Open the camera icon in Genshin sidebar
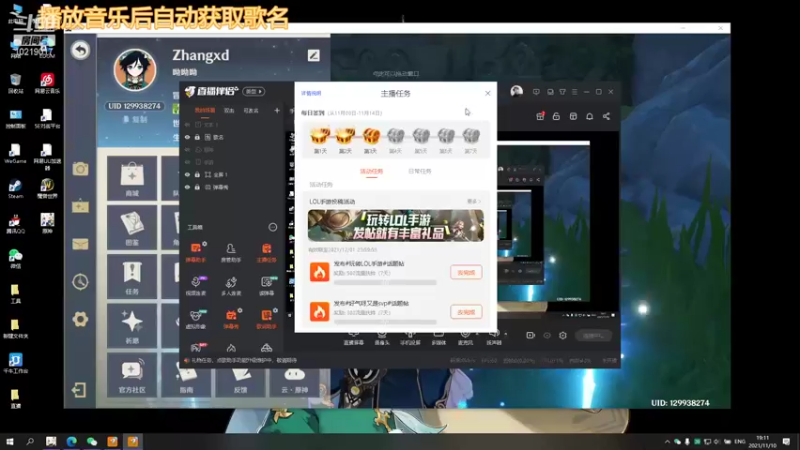Screen dimensions: 800x450 (80, 168)
